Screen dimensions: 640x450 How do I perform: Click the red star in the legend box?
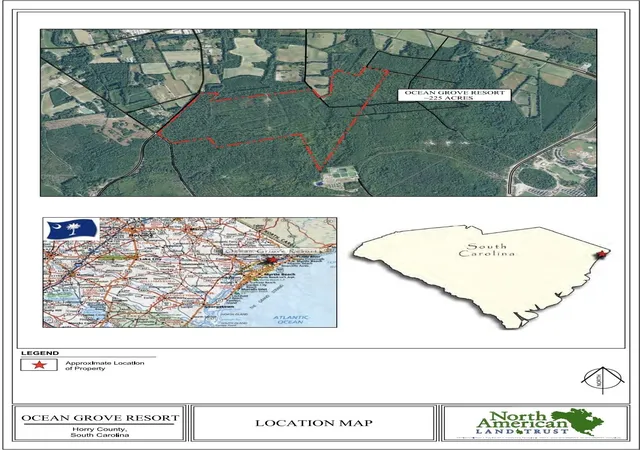pyautogui.click(x=39, y=365)
